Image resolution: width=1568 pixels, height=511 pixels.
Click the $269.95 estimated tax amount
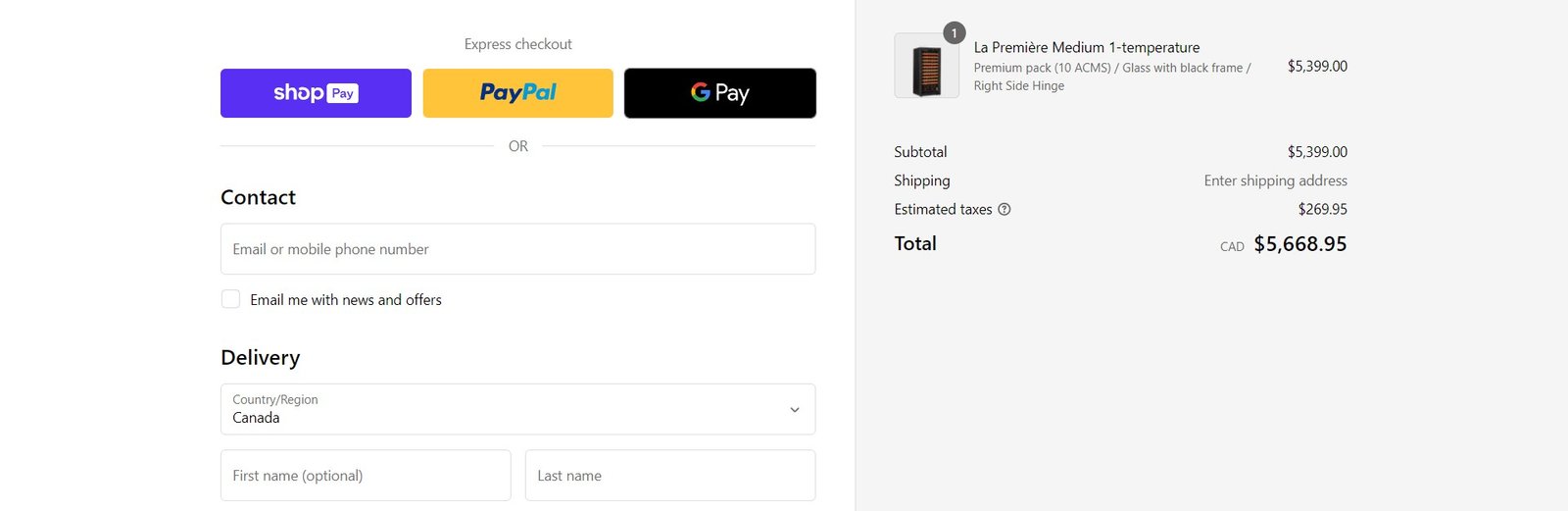pos(1322,209)
